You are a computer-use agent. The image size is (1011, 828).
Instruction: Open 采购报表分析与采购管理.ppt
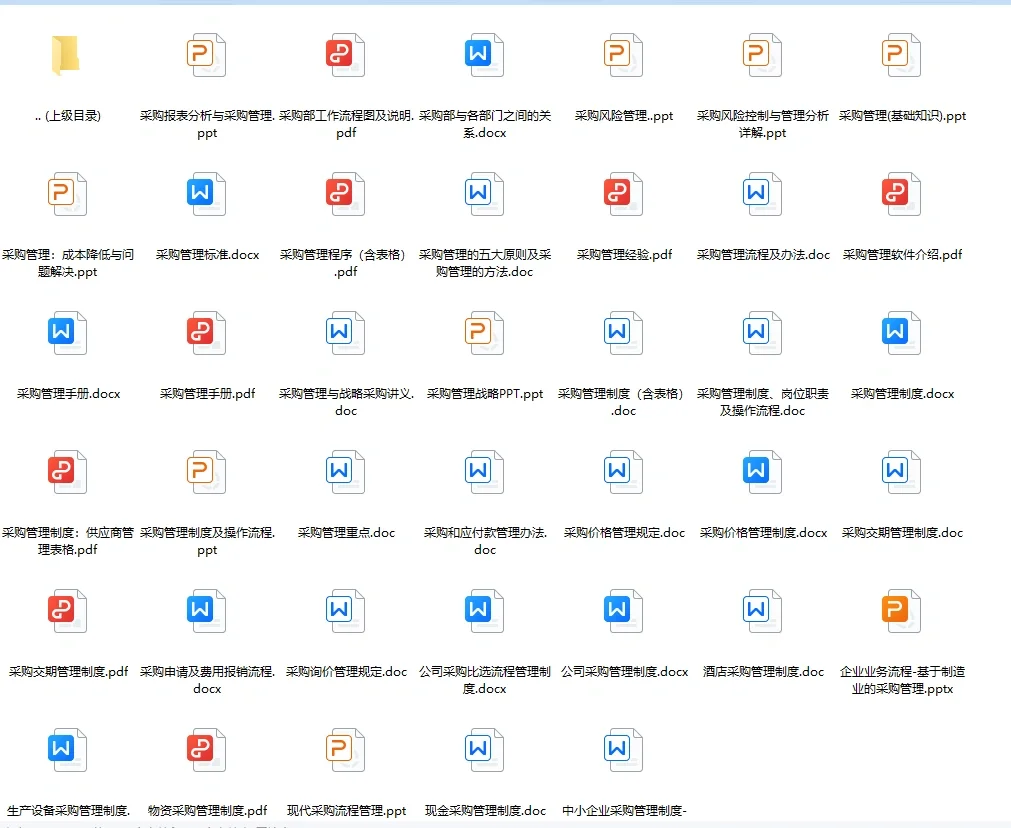pyautogui.click(x=206, y=55)
